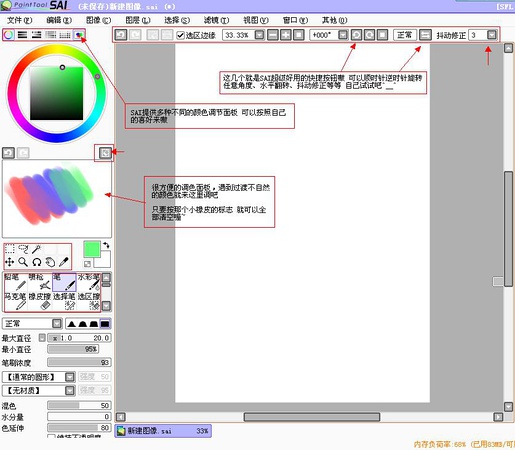This screenshot has height=450, width=515.
Task: Redo the scratchpad stroke
Action: [23, 153]
